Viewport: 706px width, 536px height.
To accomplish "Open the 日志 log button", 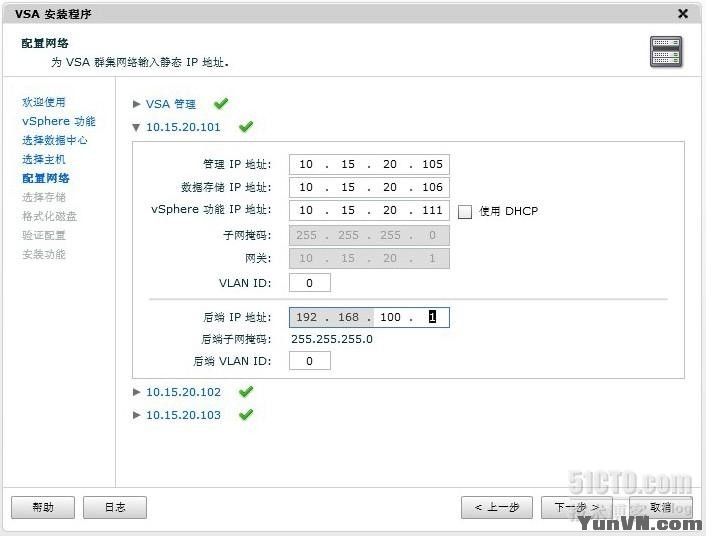I will (x=115, y=507).
